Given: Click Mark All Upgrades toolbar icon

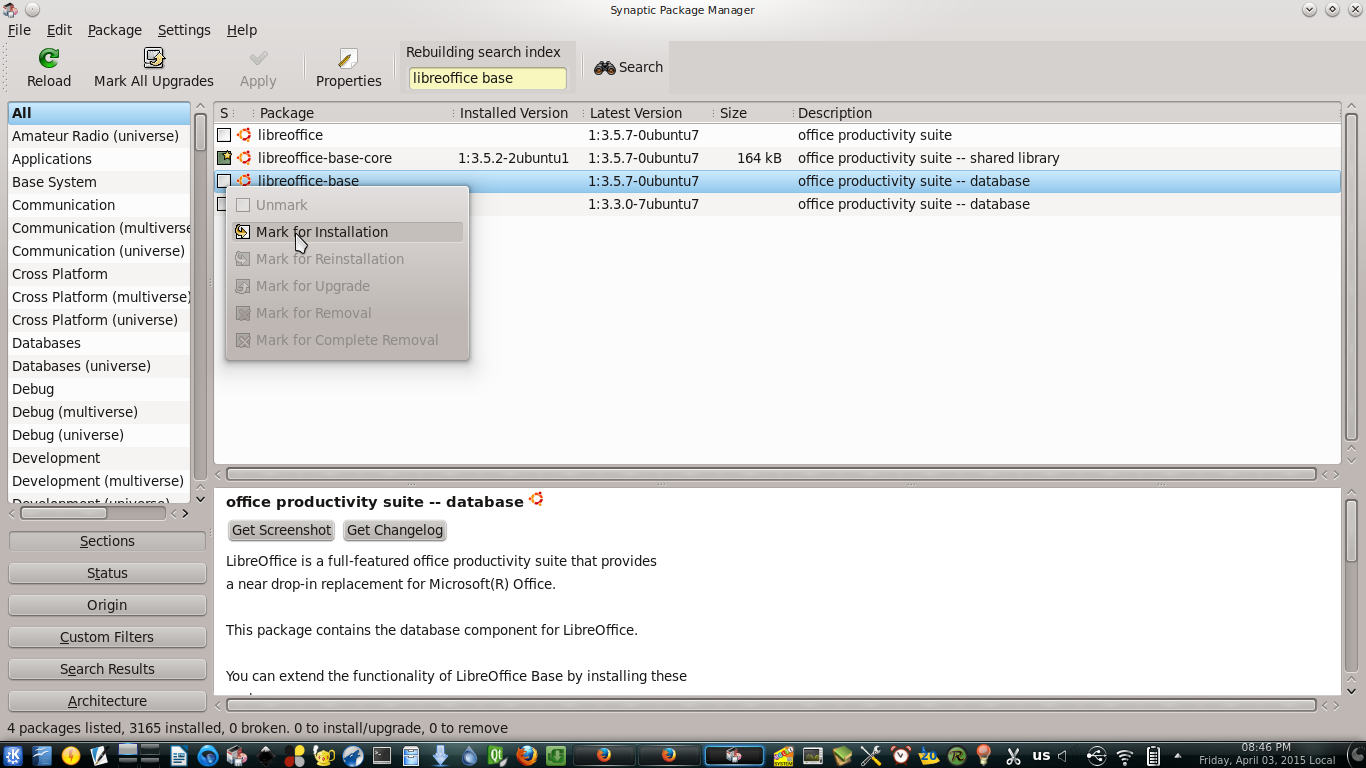Looking at the screenshot, I should pos(154,58).
